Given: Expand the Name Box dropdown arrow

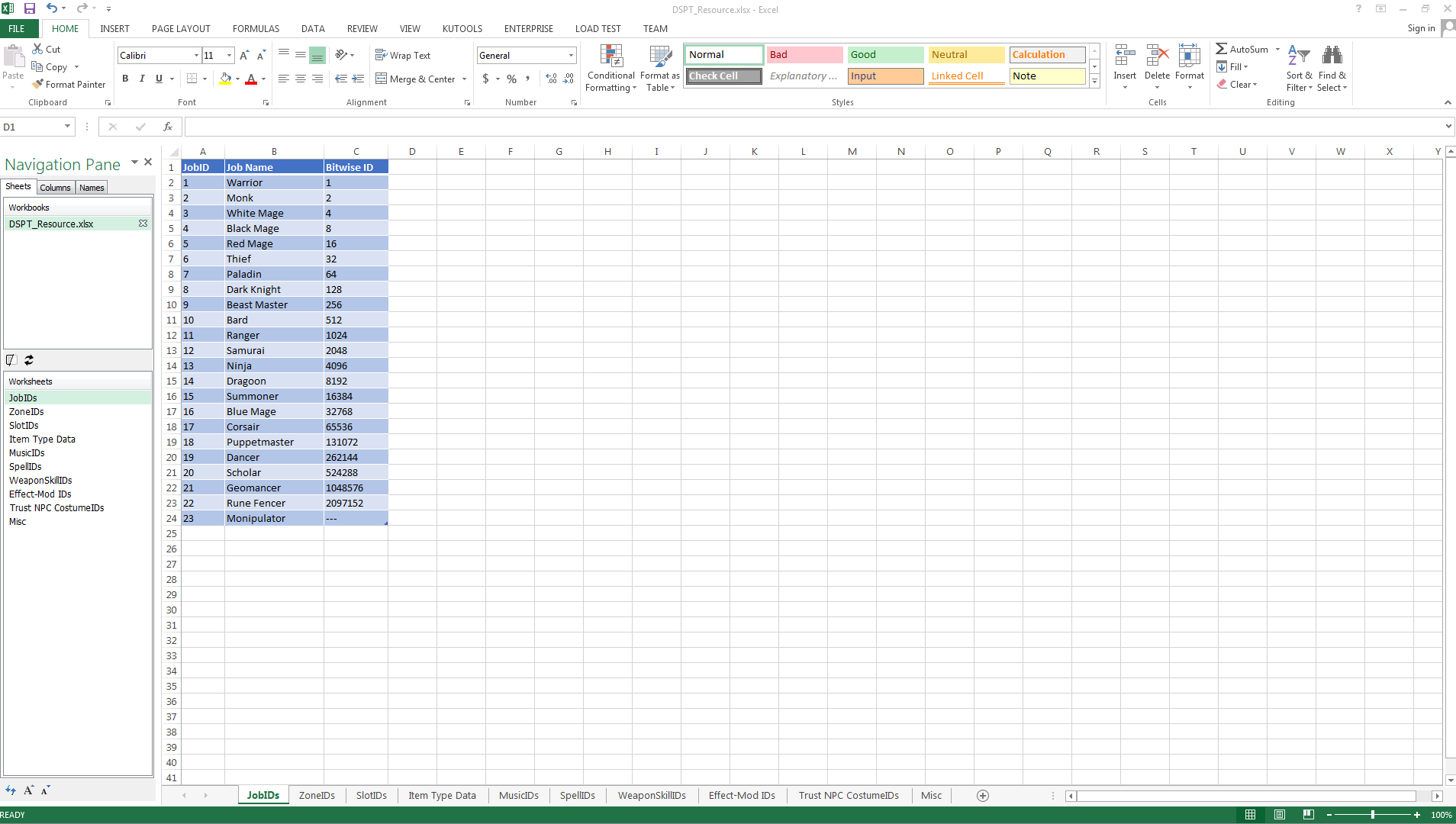Looking at the screenshot, I should click(x=67, y=127).
